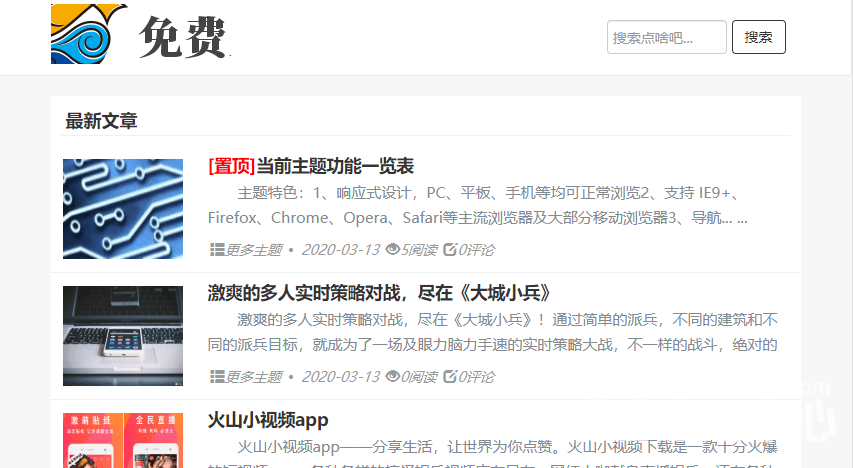
Task: Click the eye icon next to 5阅读
Action: (x=392, y=249)
